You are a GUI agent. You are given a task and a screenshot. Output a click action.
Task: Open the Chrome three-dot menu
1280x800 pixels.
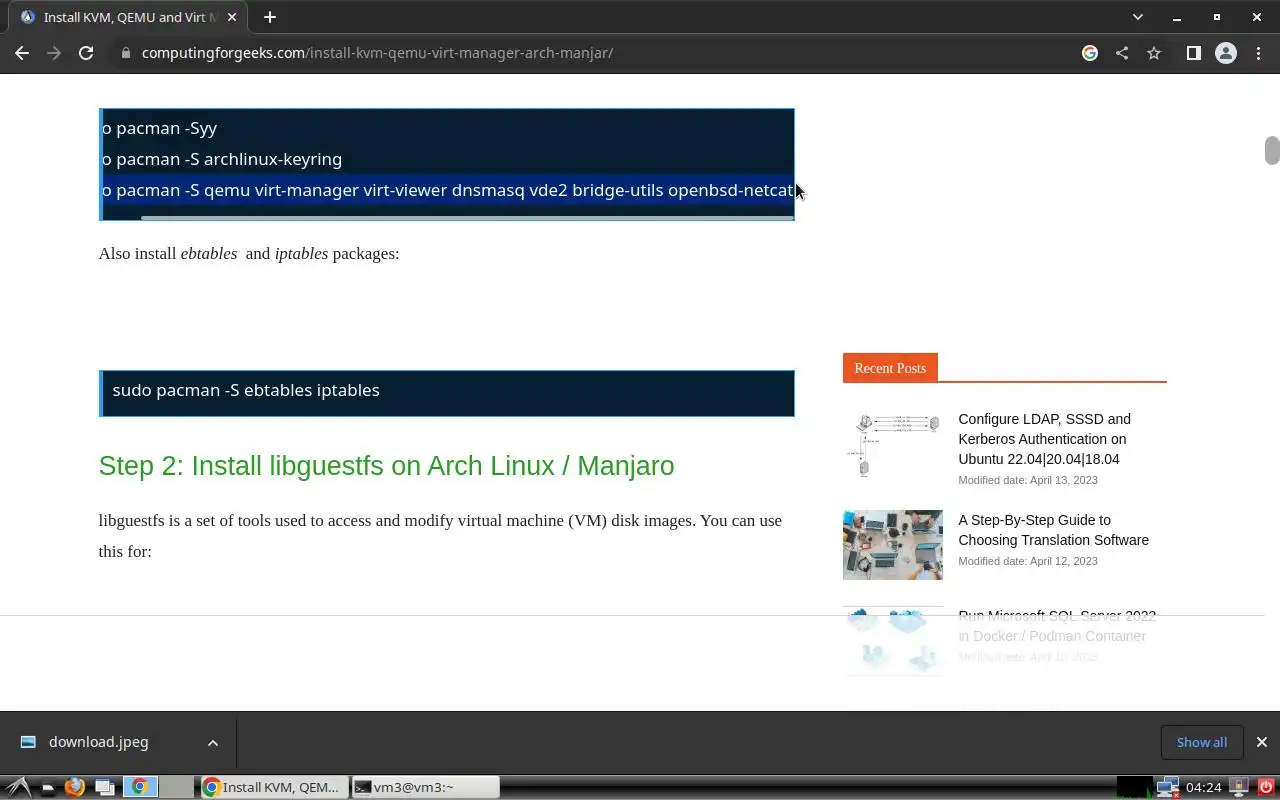click(x=1258, y=53)
